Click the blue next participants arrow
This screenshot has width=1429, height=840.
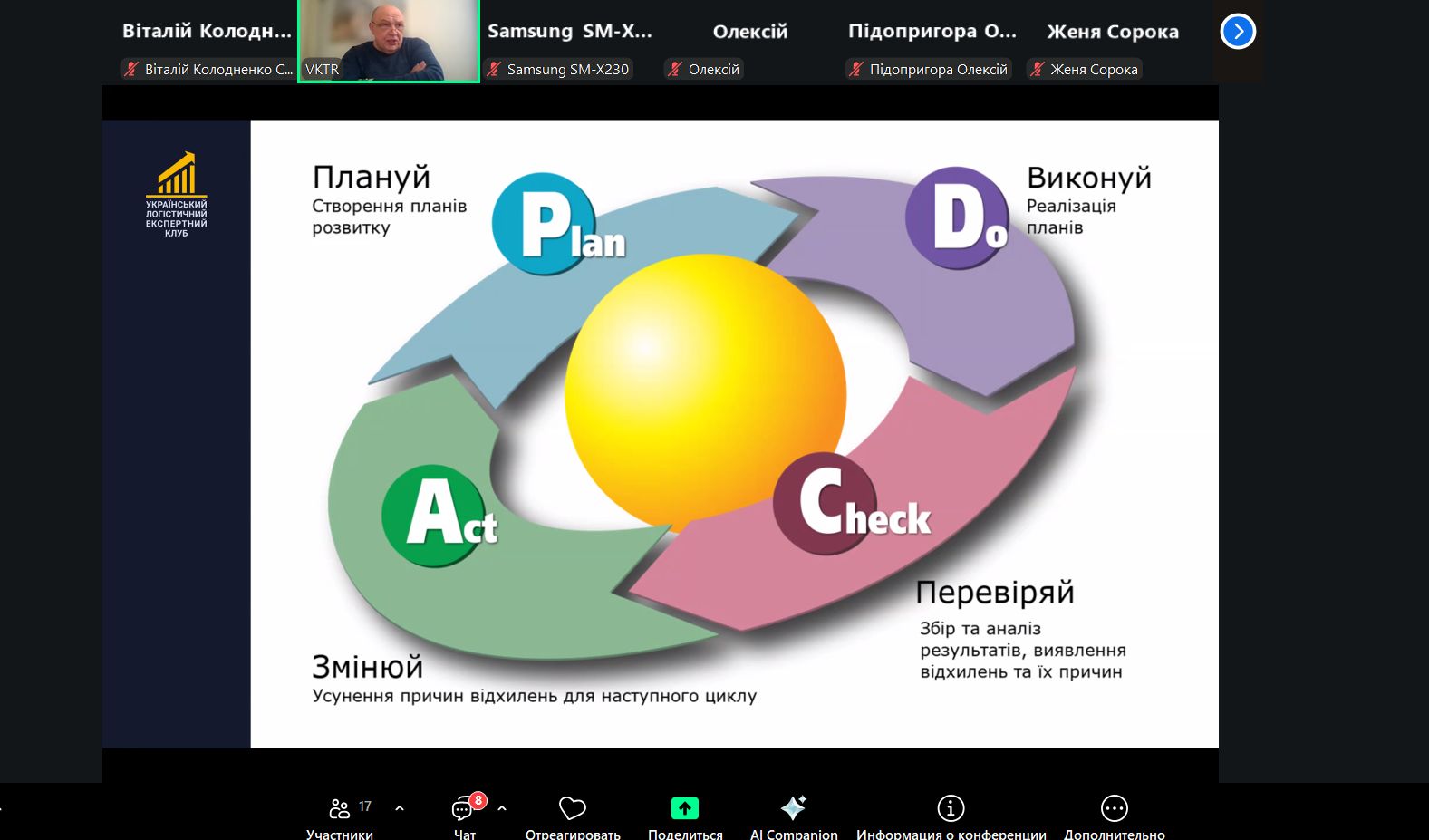coord(1238,32)
